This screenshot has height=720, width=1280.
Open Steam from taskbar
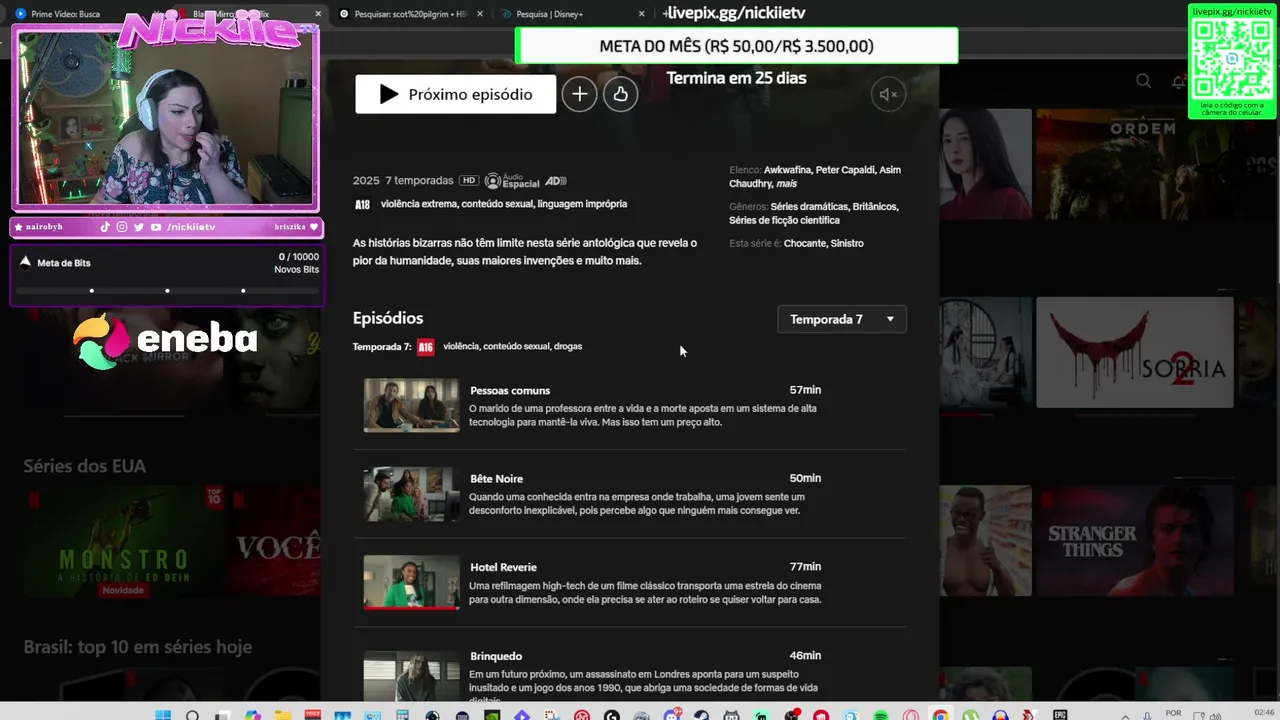point(701,715)
